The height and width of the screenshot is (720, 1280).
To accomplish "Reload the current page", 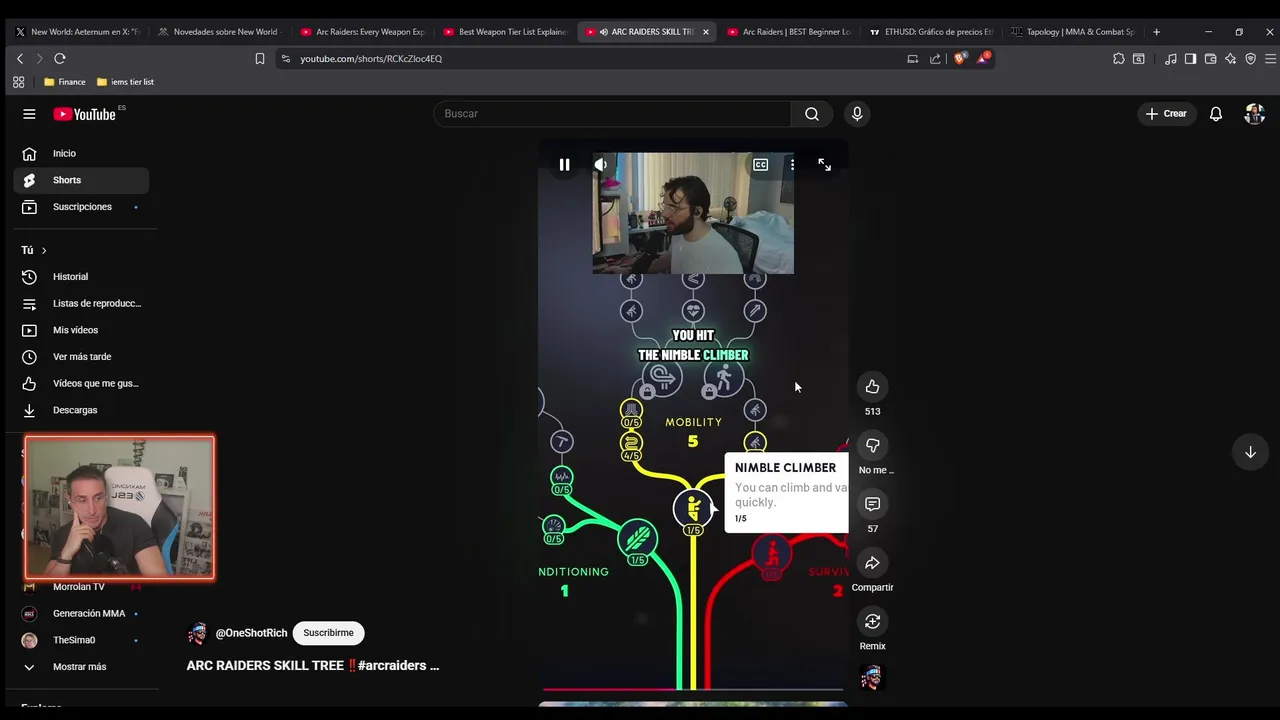I will [x=60, y=59].
